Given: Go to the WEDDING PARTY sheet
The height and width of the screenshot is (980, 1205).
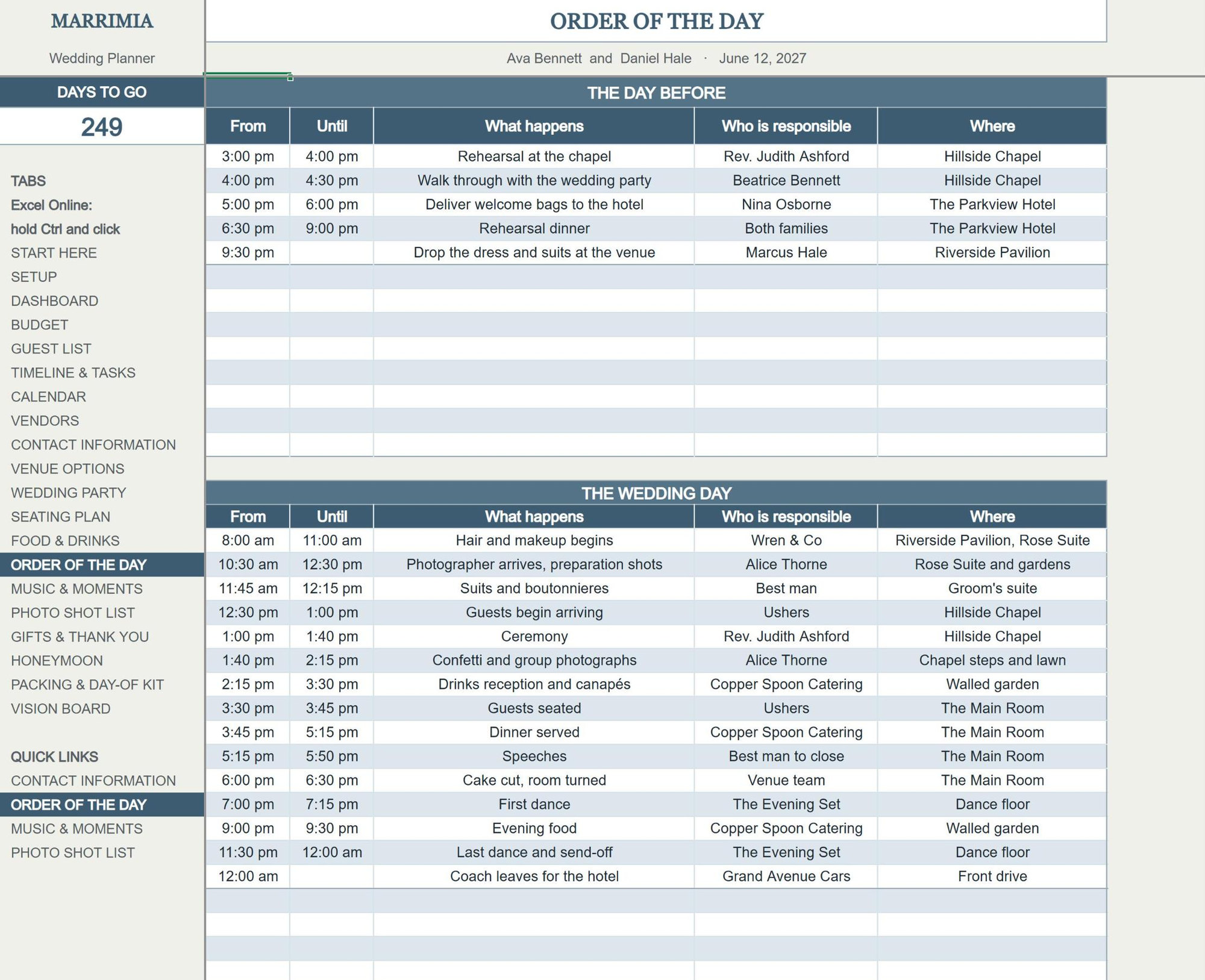Looking at the screenshot, I should click(68, 493).
